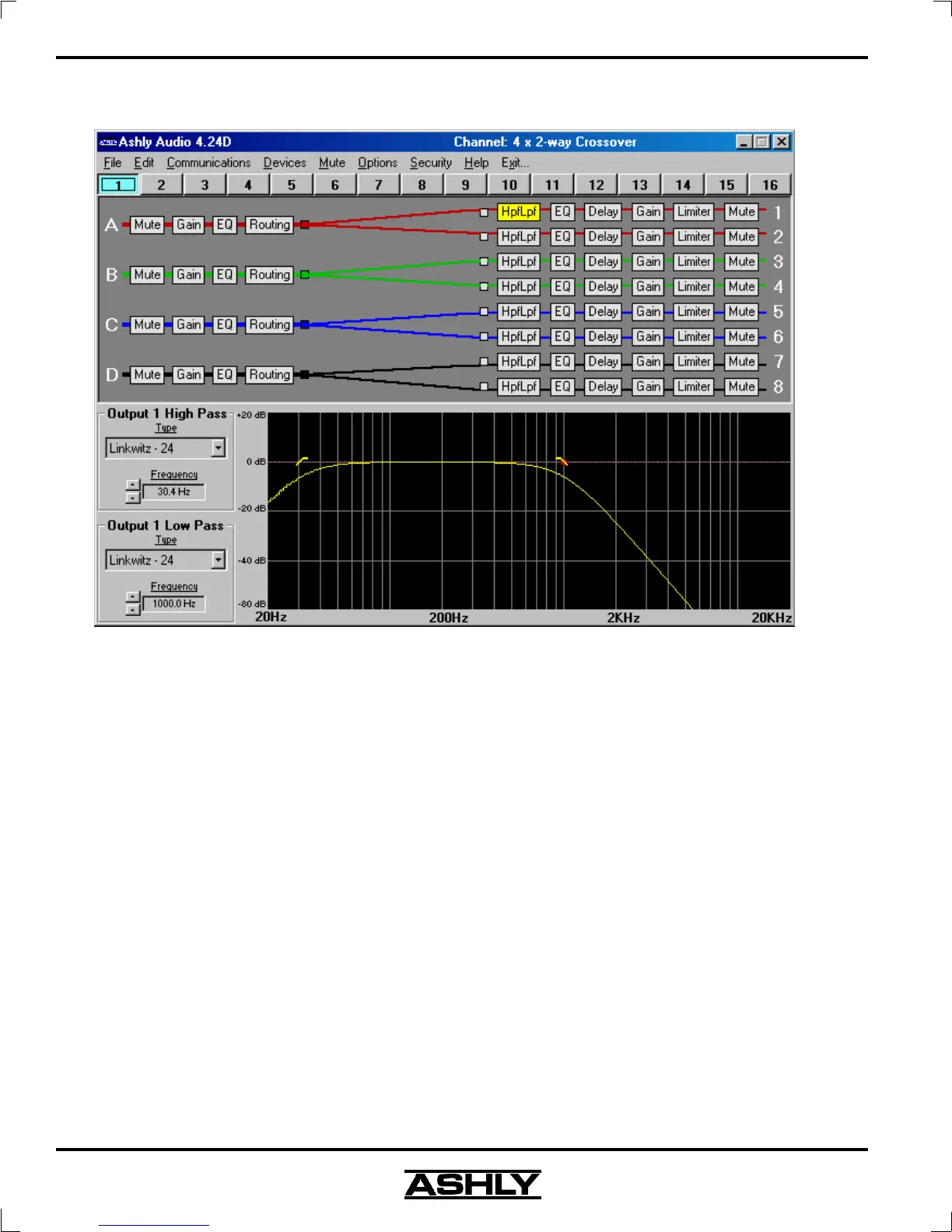The image size is (952, 1232).
Task: Expand the High Pass Type dropdown
Action: coord(219,448)
